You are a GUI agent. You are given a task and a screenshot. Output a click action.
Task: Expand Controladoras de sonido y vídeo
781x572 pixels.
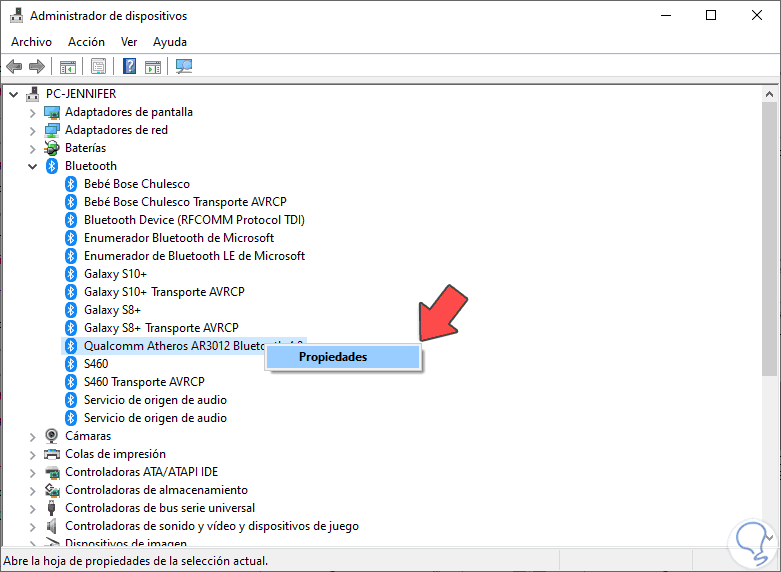coord(32,526)
